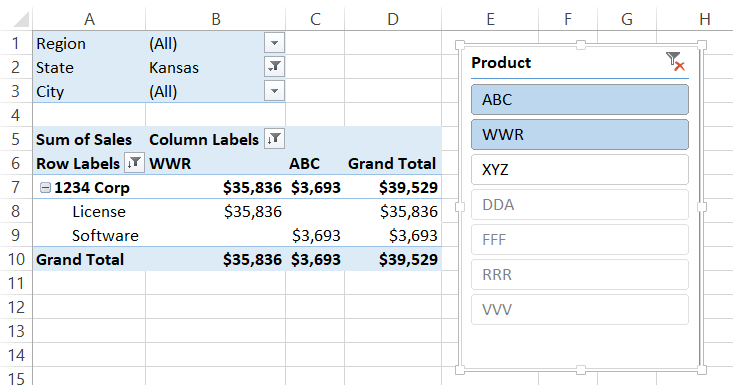
Task: Select column D header
Action: coord(393,19)
